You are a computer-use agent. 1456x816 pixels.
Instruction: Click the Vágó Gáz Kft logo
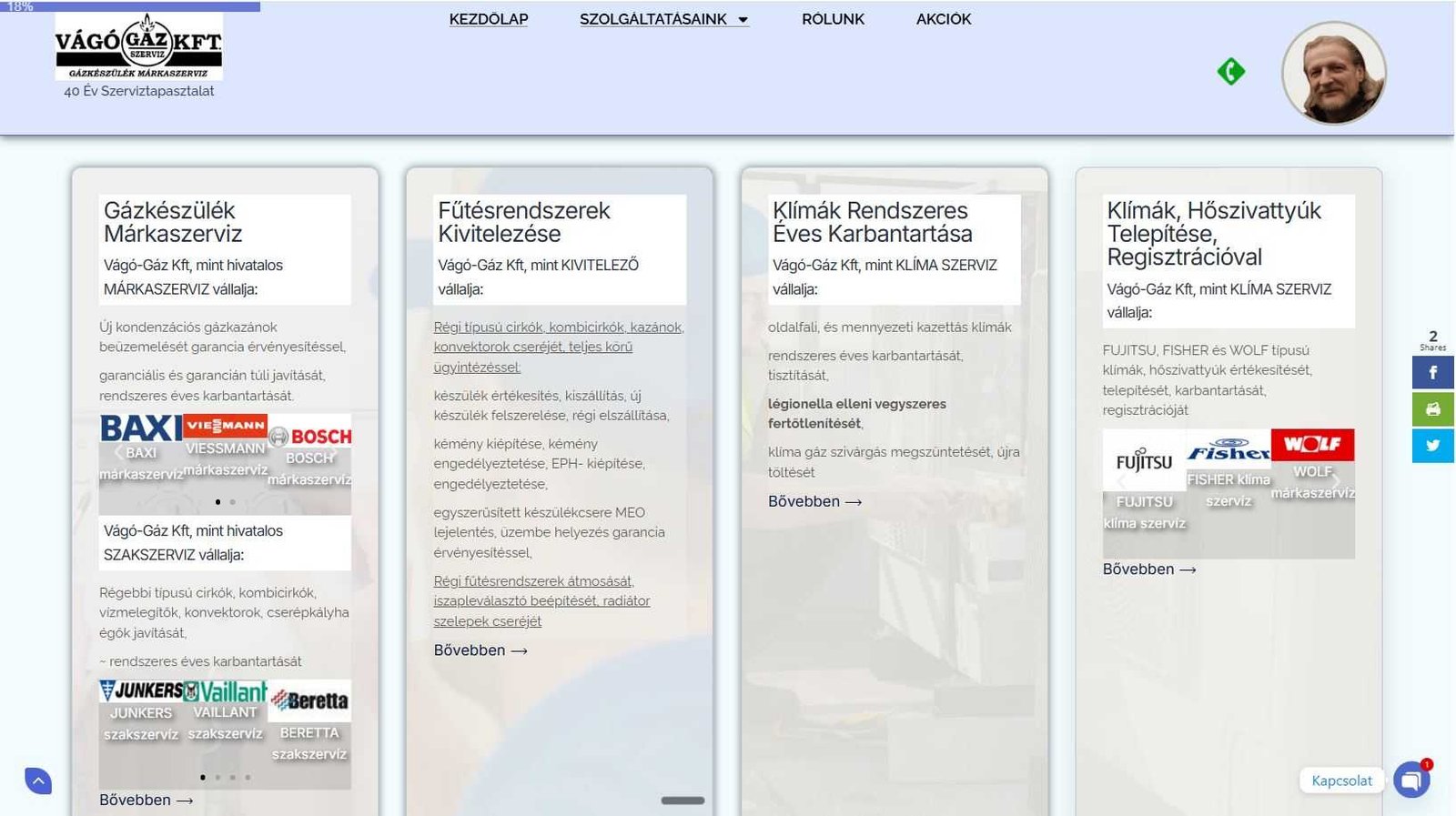tap(139, 46)
